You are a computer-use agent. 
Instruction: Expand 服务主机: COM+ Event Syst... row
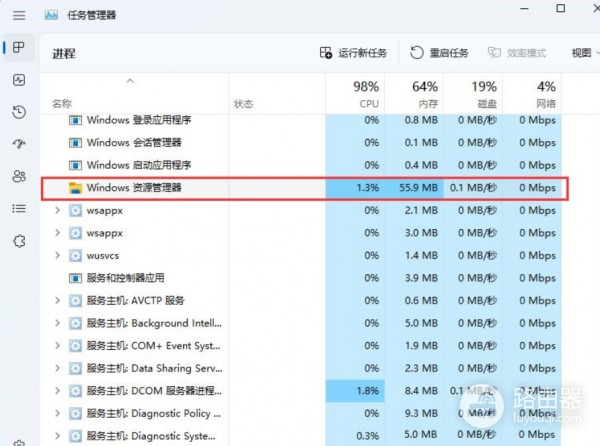[57, 346]
